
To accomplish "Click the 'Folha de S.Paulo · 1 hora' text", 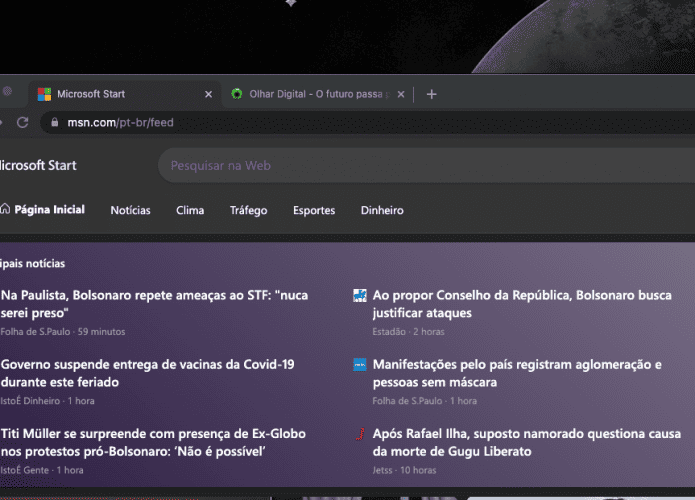I will coord(425,401).
